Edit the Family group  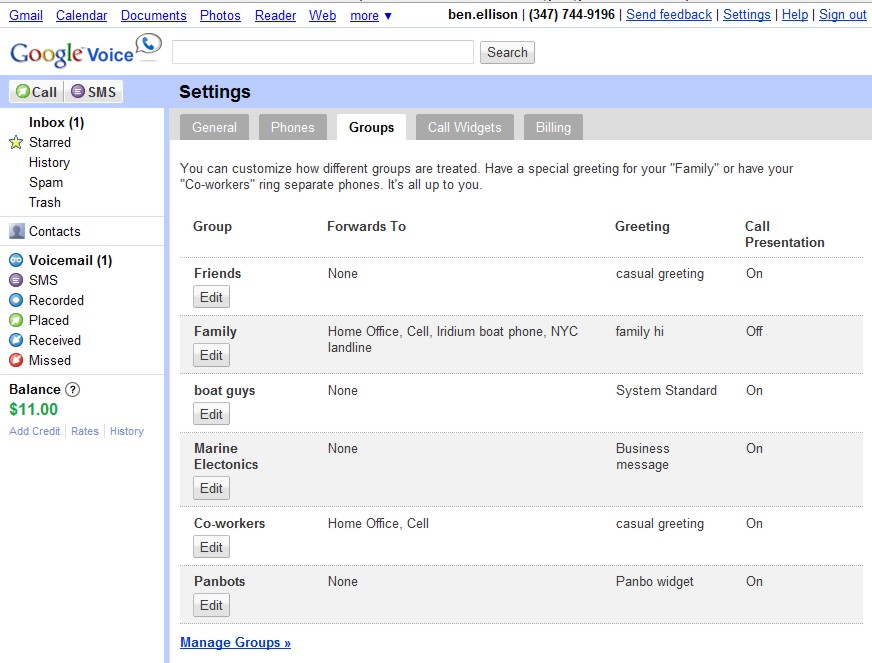pyautogui.click(x=211, y=355)
